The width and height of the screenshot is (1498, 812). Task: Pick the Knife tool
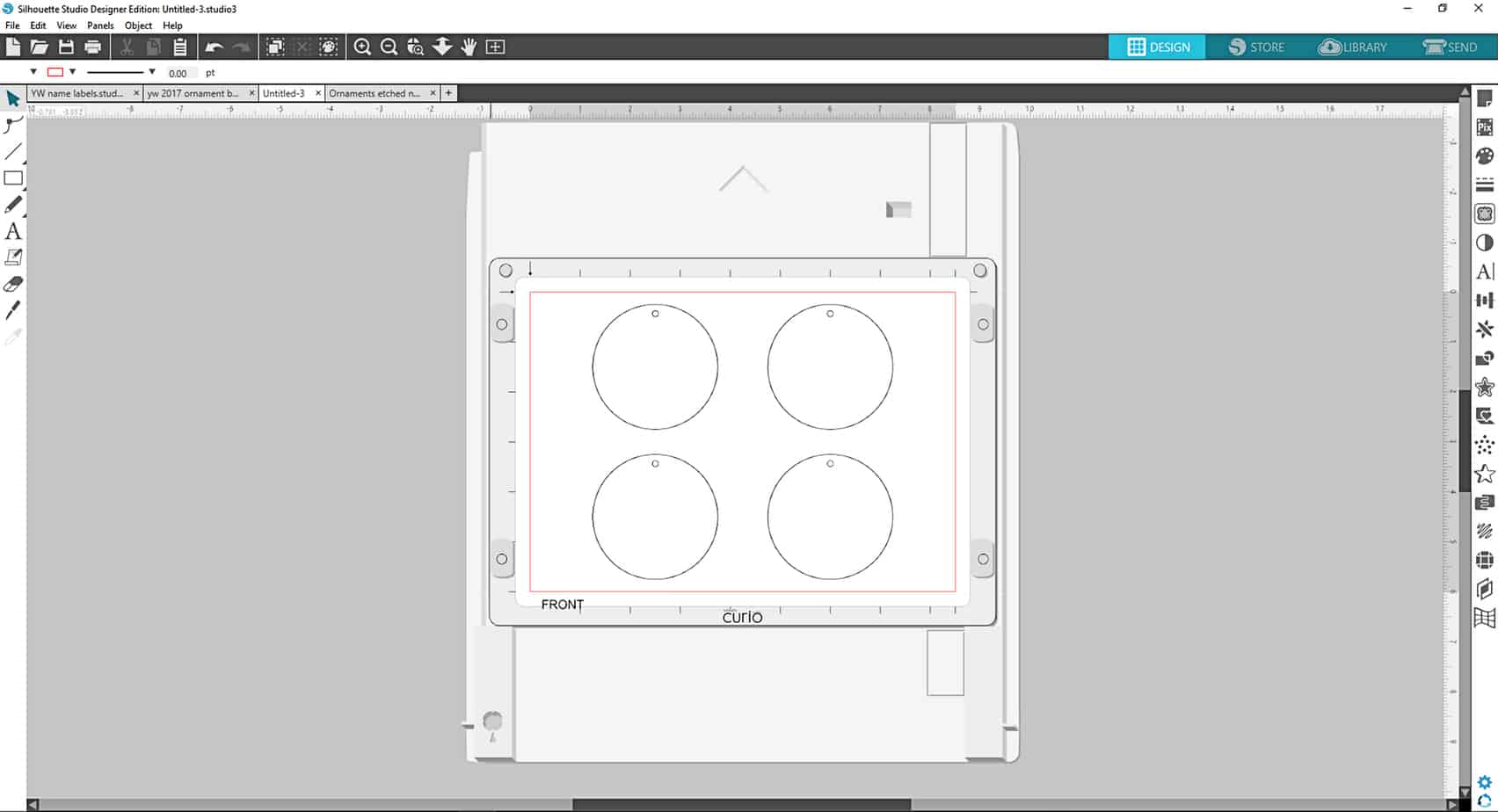tap(13, 310)
